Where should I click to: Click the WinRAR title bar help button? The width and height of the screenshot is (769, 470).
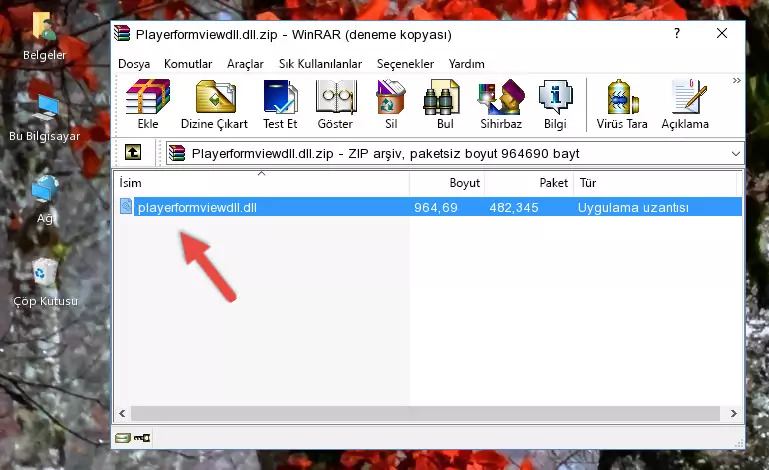[677, 33]
